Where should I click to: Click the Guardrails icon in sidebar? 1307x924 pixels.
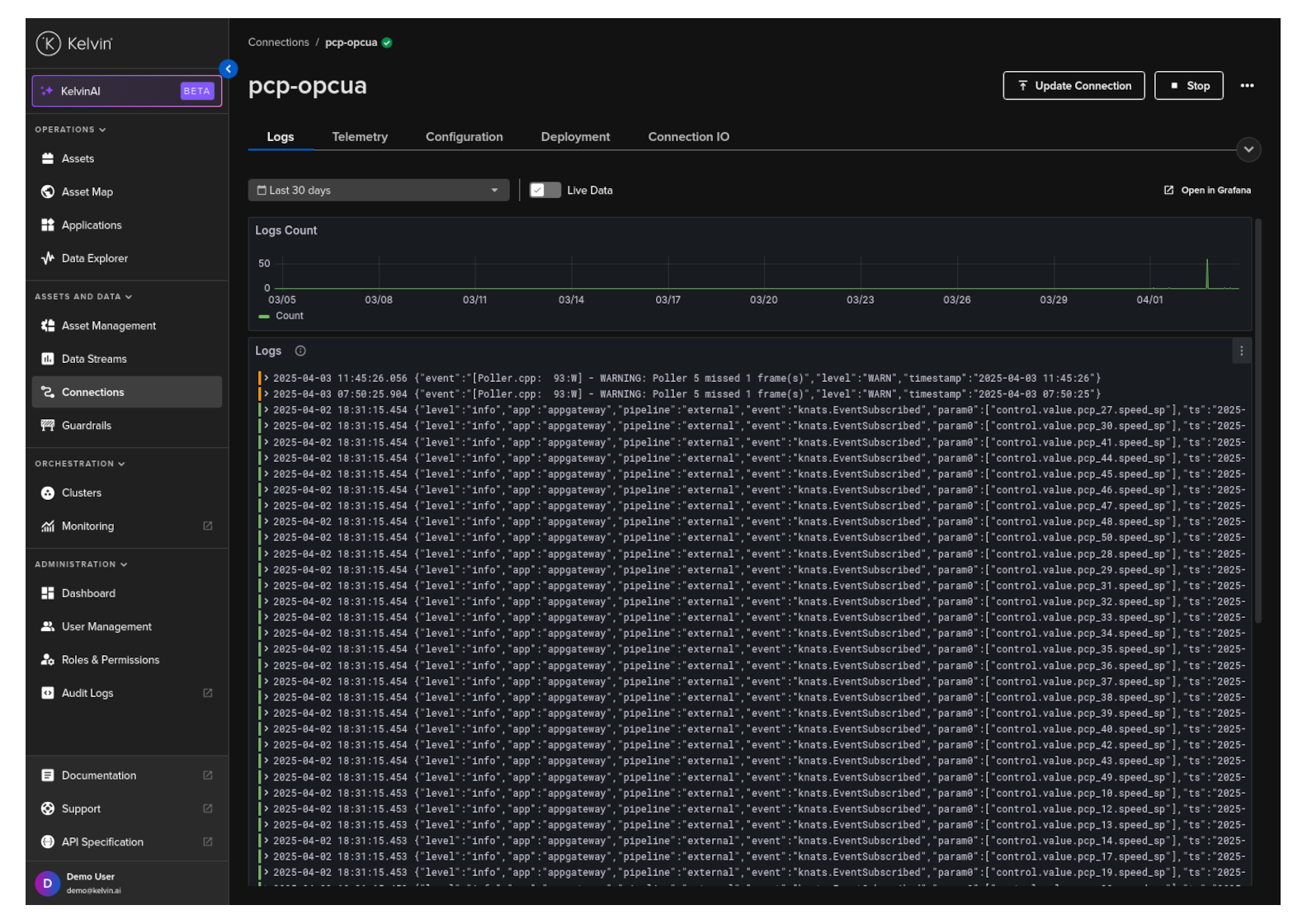[x=48, y=426]
